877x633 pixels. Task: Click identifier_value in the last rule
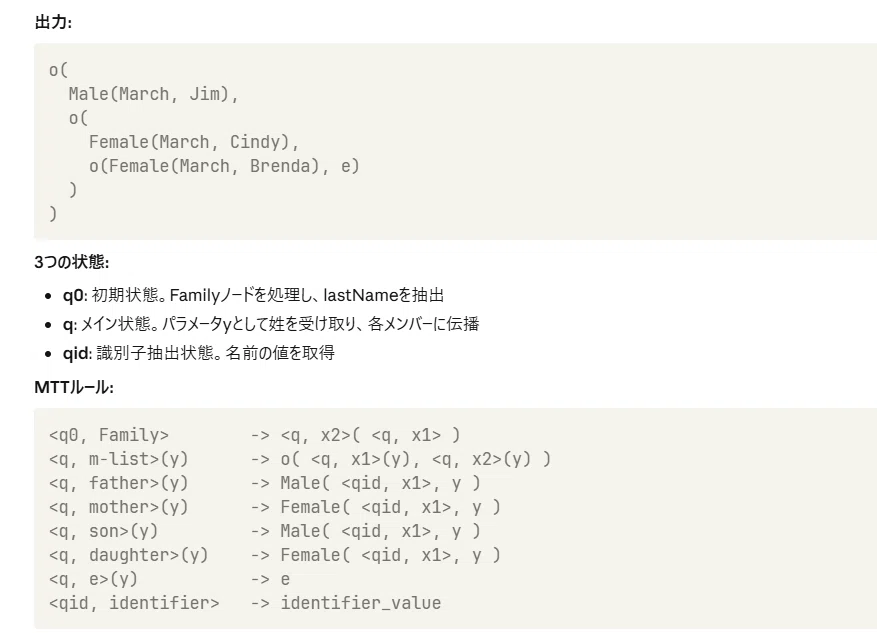(361, 603)
